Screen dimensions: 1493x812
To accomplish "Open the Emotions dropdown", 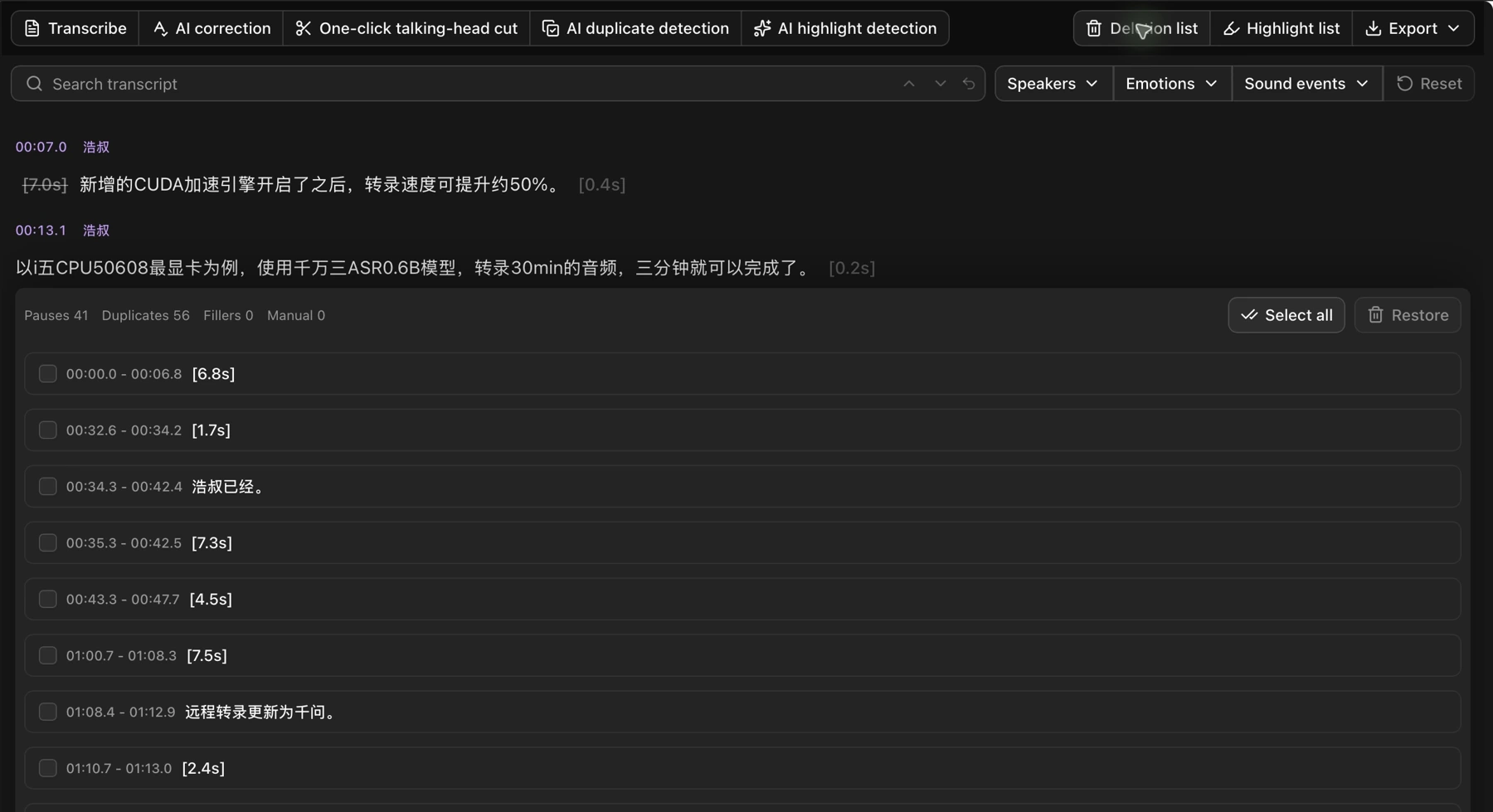I will click(1172, 84).
